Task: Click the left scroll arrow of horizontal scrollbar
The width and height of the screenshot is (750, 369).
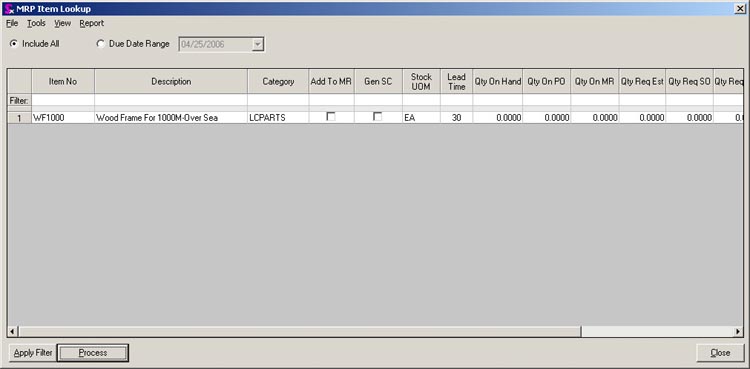Action: point(13,331)
